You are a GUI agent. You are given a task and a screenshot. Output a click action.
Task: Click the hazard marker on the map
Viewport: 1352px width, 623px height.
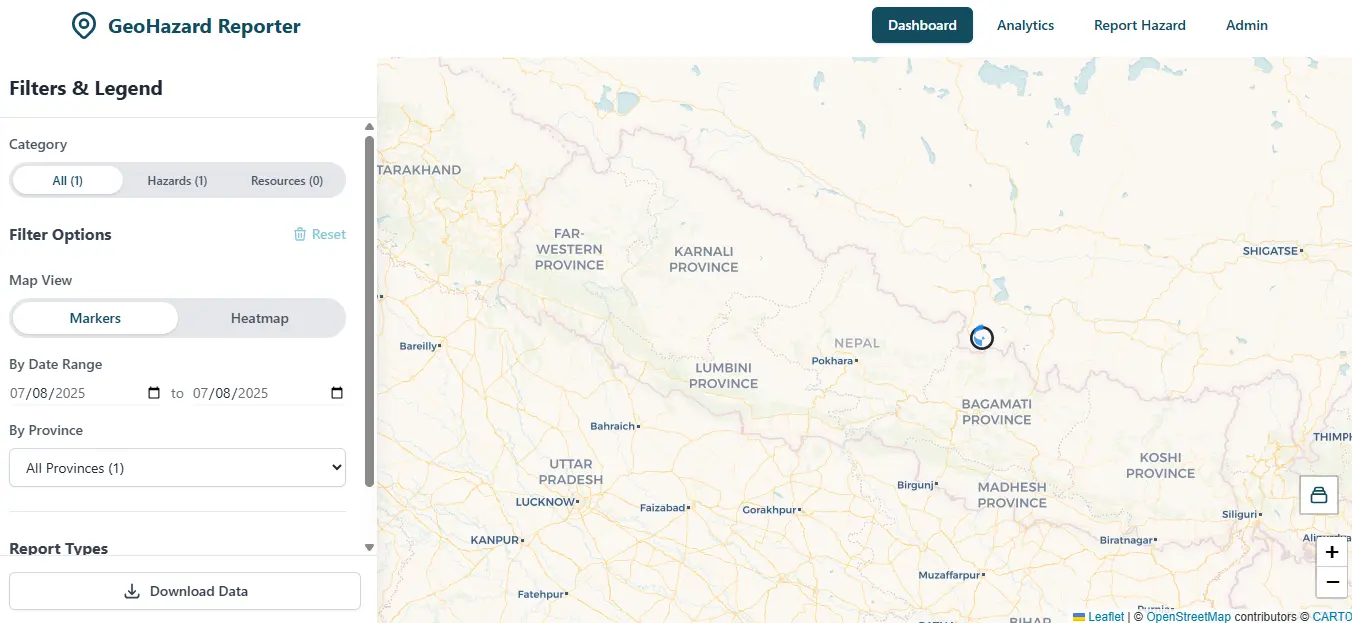[982, 338]
